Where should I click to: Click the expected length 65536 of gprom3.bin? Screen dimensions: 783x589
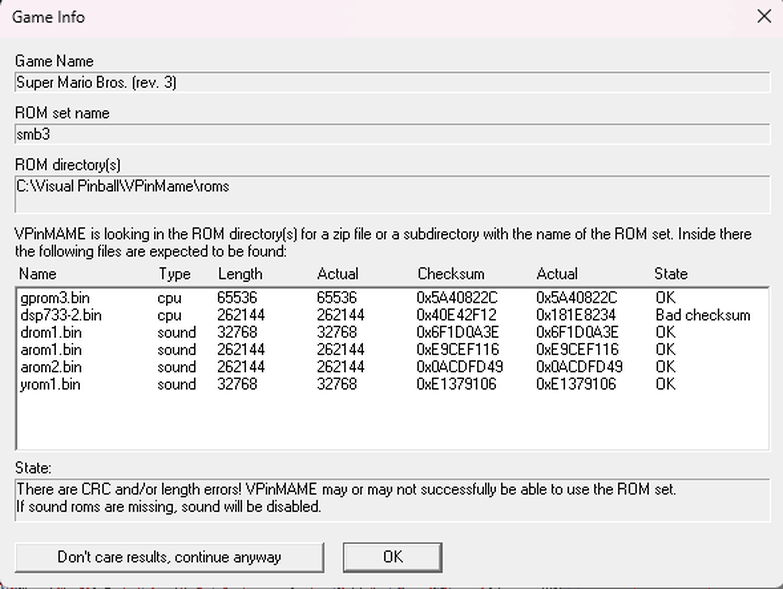coord(237,298)
